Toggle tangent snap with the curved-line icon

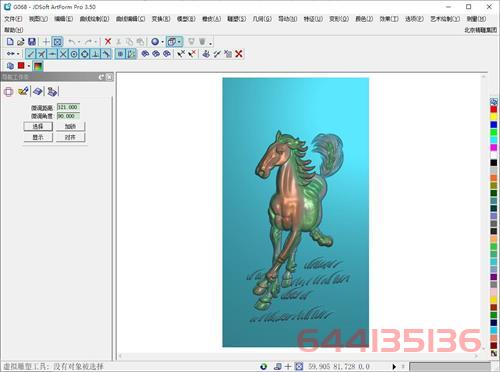pyautogui.click(x=106, y=54)
